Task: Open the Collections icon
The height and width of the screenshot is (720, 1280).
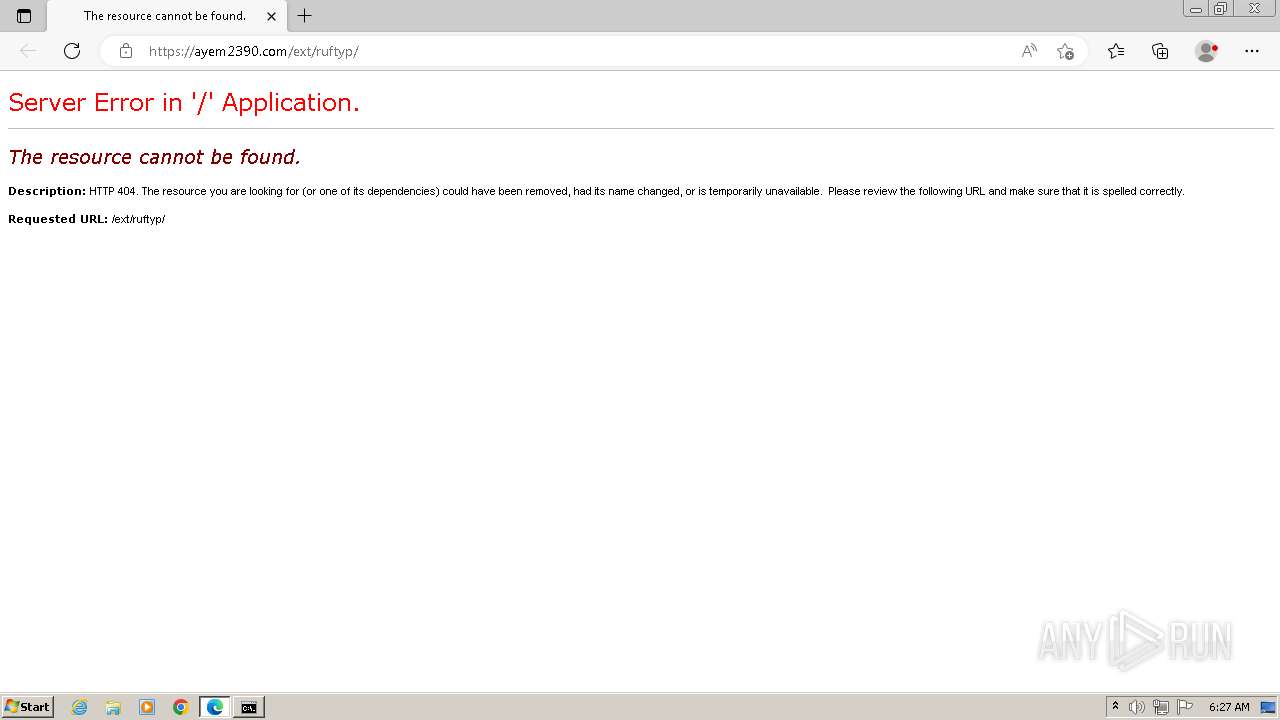Action: pos(1160,51)
